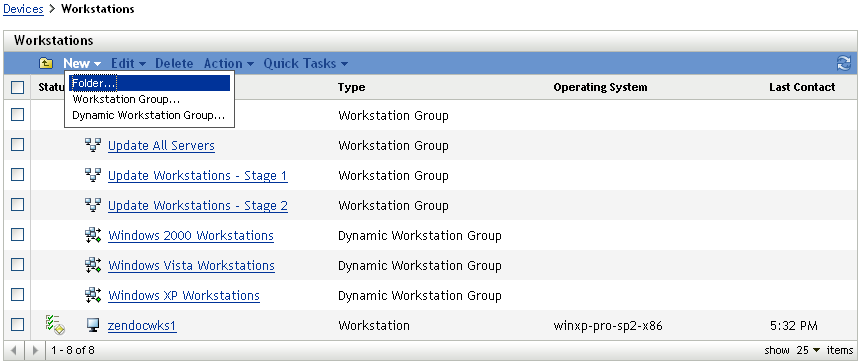This screenshot has height=364, width=866.
Task: Choose Dynamic Workstation Group... menu entry
Action: pyautogui.click(x=150, y=115)
